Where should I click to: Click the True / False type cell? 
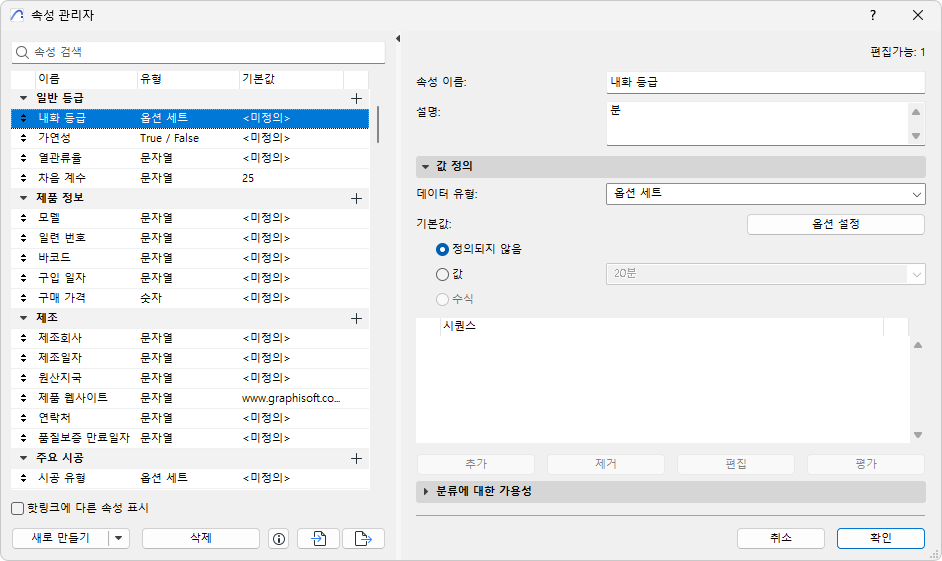pyautogui.click(x=169, y=138)
